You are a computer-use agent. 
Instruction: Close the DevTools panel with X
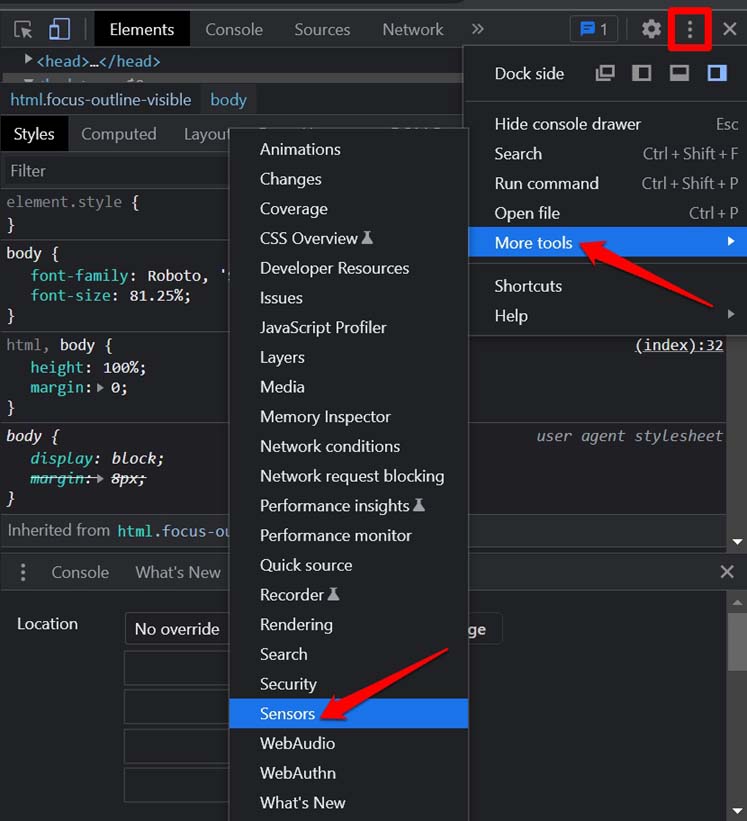pyautogui.click(x=729, y=29)
